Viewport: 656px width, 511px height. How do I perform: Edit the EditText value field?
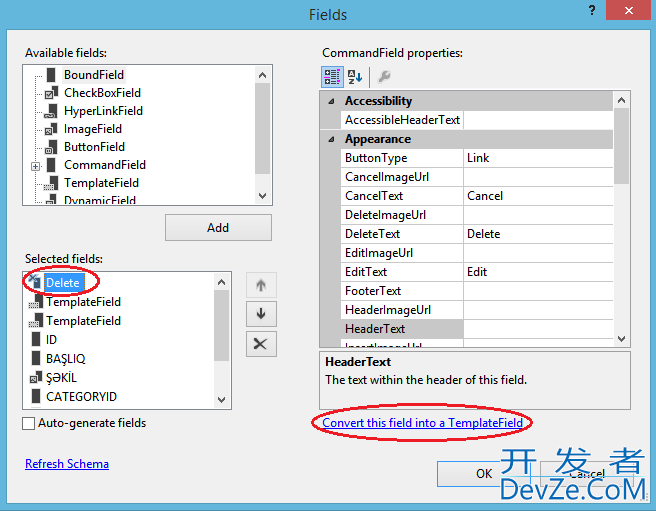538,272
